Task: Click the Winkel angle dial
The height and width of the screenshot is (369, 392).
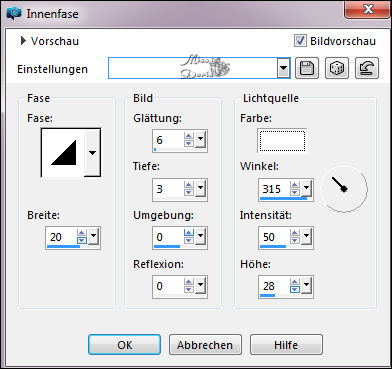Action: coord(344,189)
